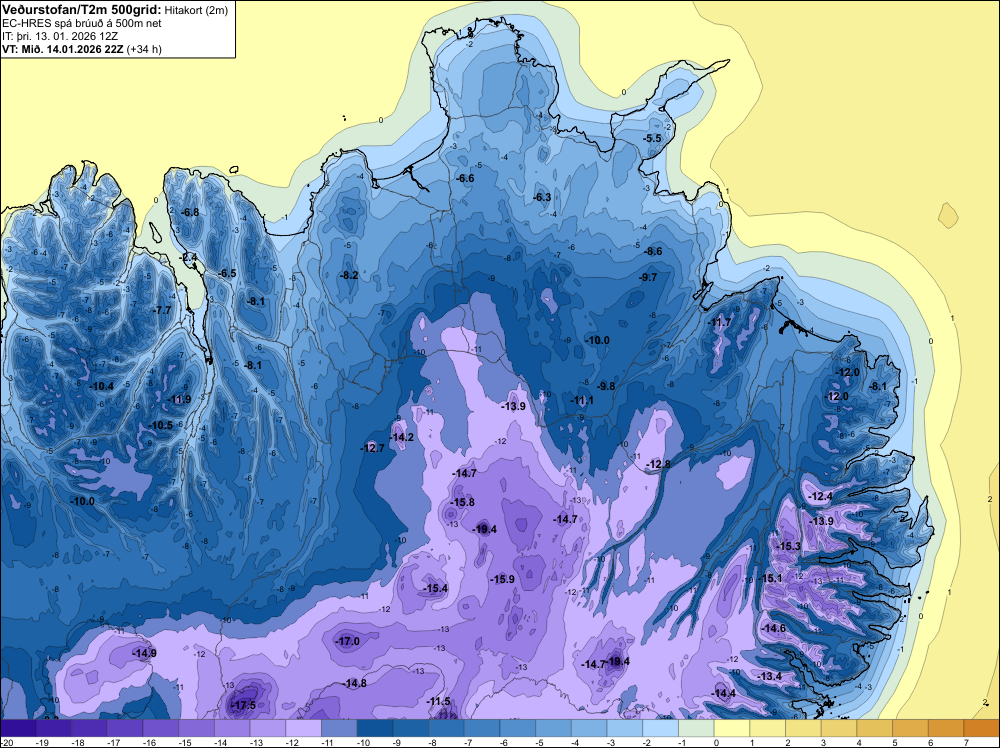Click the -9.8 temperature label
This screenshot has width=1000, height=748.
606,386
